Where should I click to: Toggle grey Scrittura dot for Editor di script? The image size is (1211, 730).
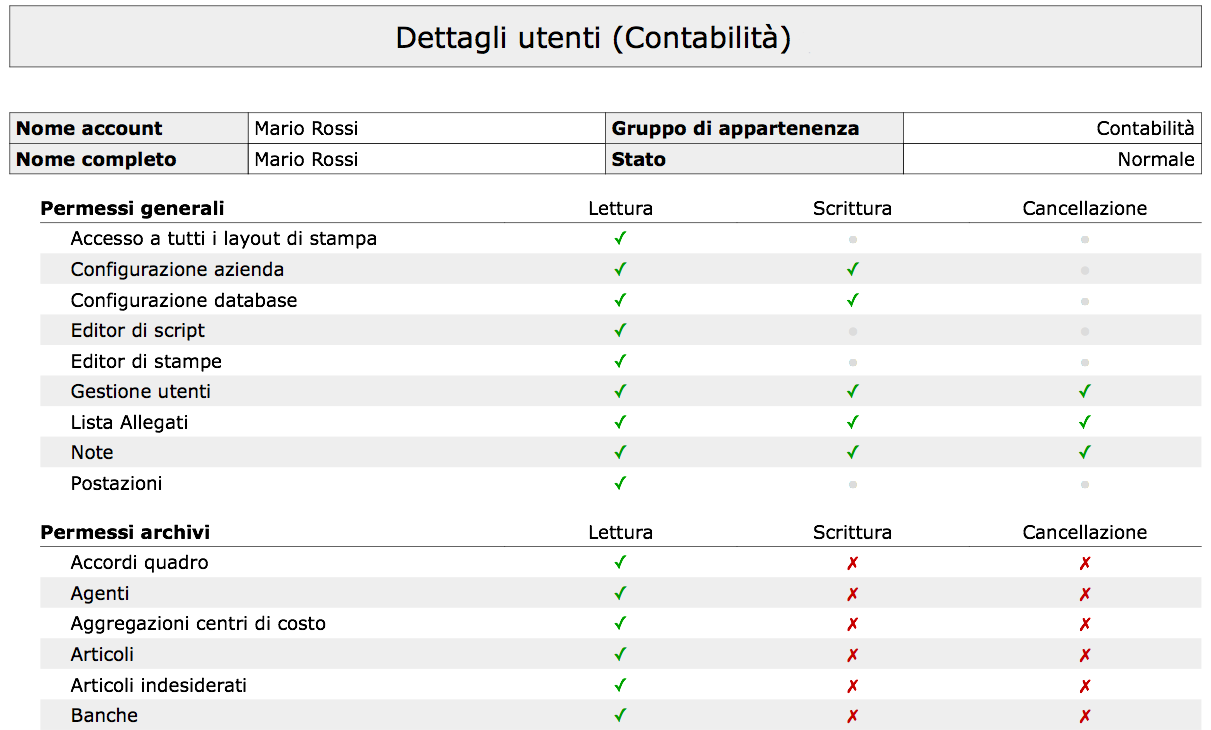852,331
